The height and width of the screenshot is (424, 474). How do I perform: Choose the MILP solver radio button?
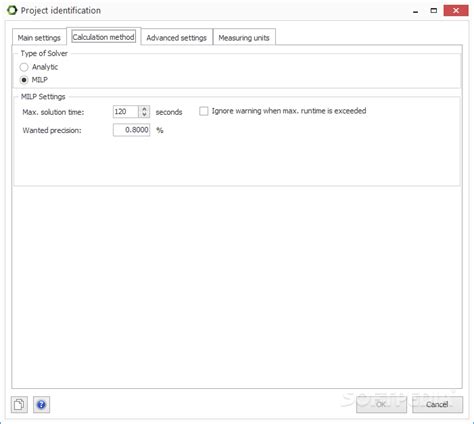(24, 80)
